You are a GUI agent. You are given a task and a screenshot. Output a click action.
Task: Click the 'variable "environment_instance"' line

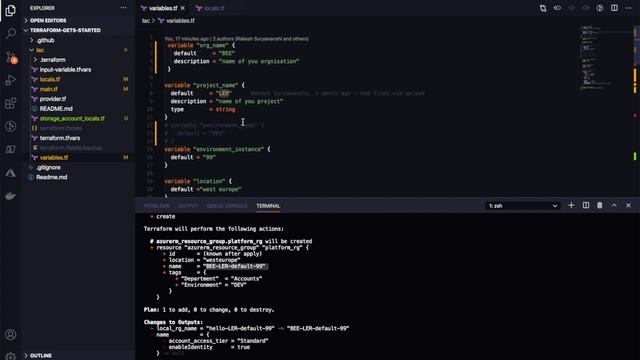click(x=217, y=149)
